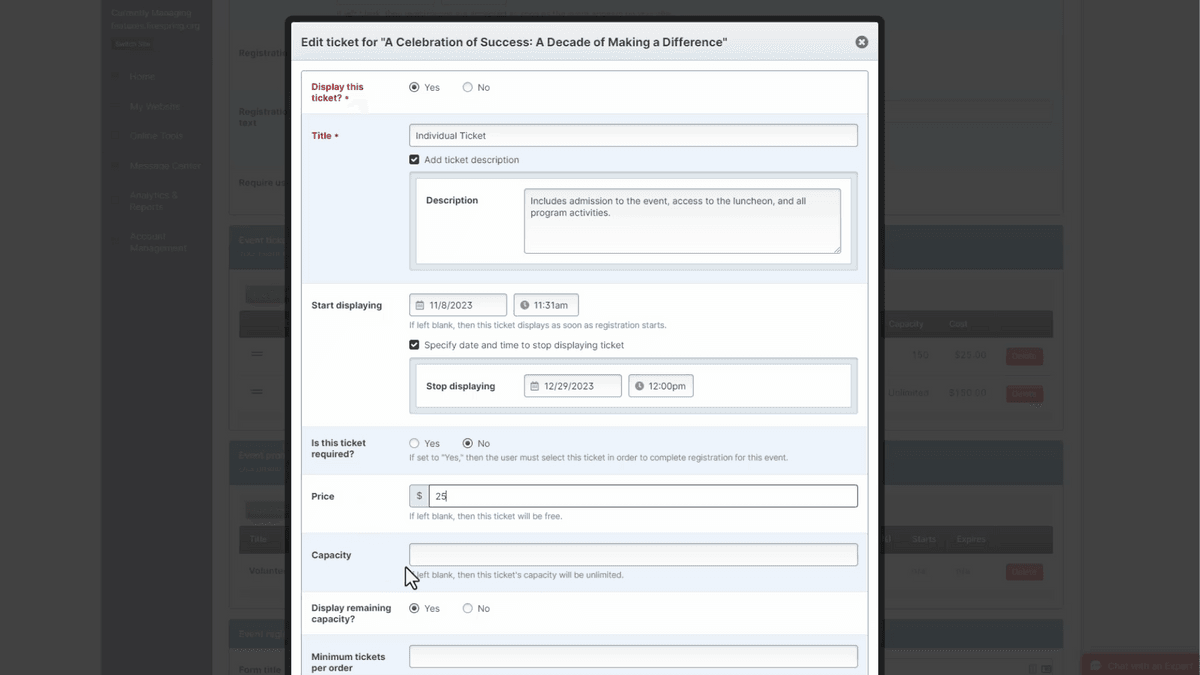The image size is (1200, 675).
Task: Click the Title field with Individual Ticket
Action: click(633, 135)
